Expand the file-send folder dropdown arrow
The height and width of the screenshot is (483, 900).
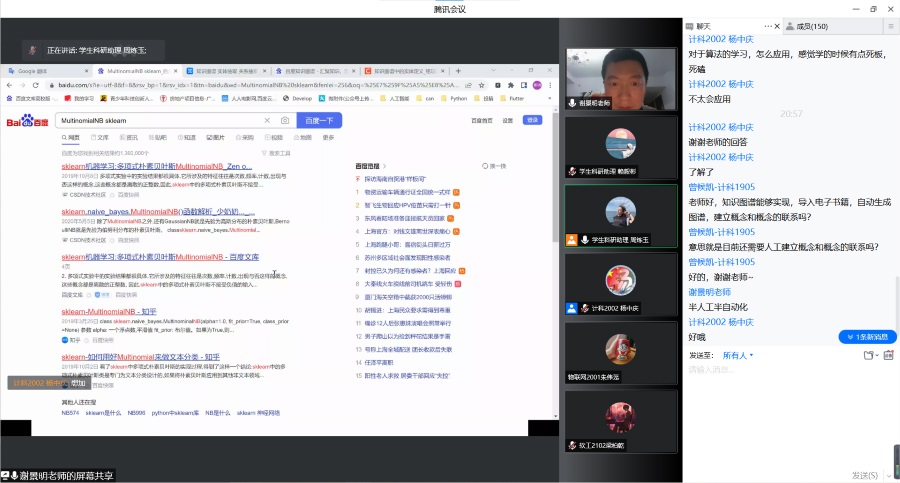(875, 355)
